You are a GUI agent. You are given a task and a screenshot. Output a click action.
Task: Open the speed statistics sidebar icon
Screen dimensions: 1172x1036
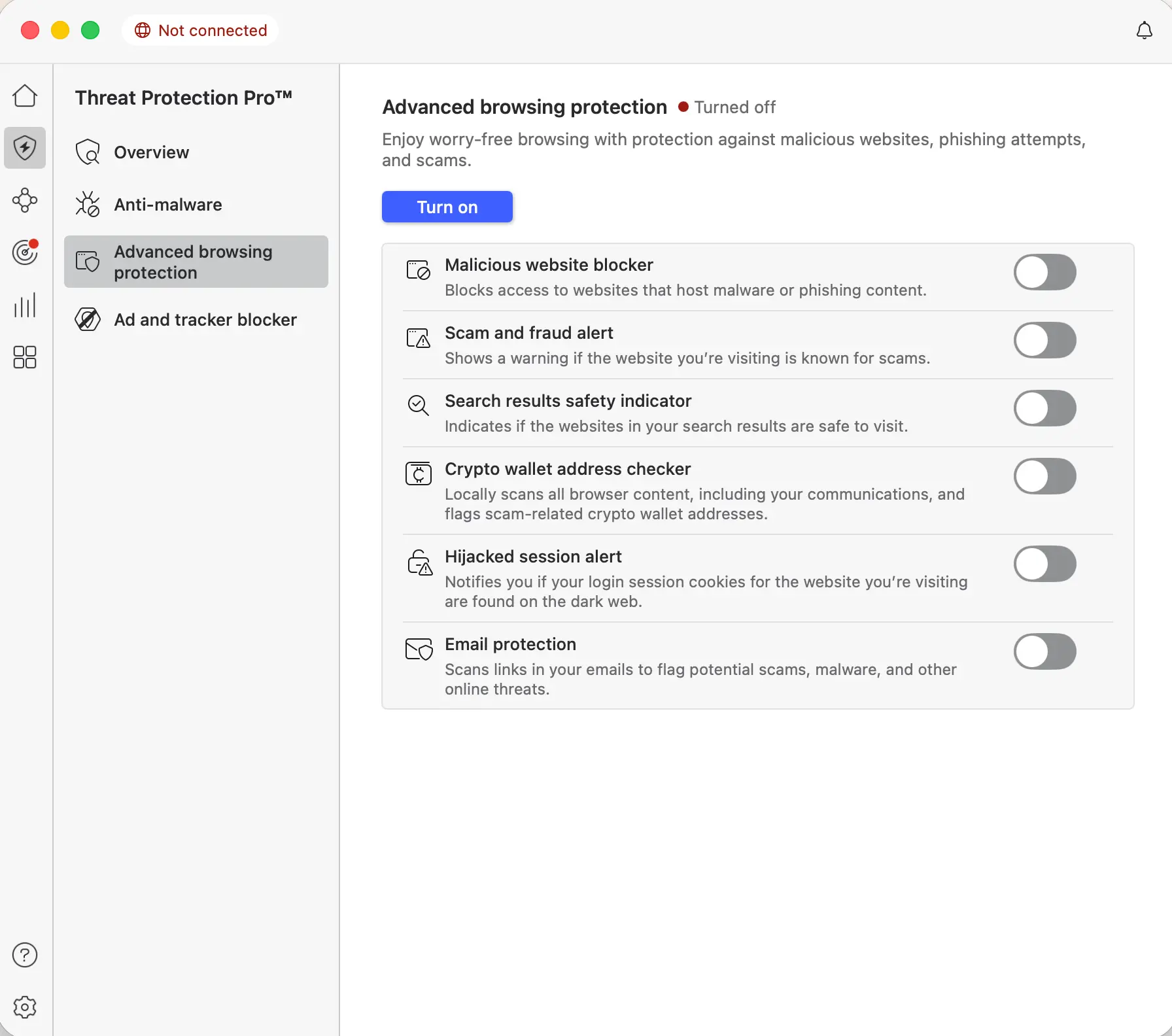24,305
